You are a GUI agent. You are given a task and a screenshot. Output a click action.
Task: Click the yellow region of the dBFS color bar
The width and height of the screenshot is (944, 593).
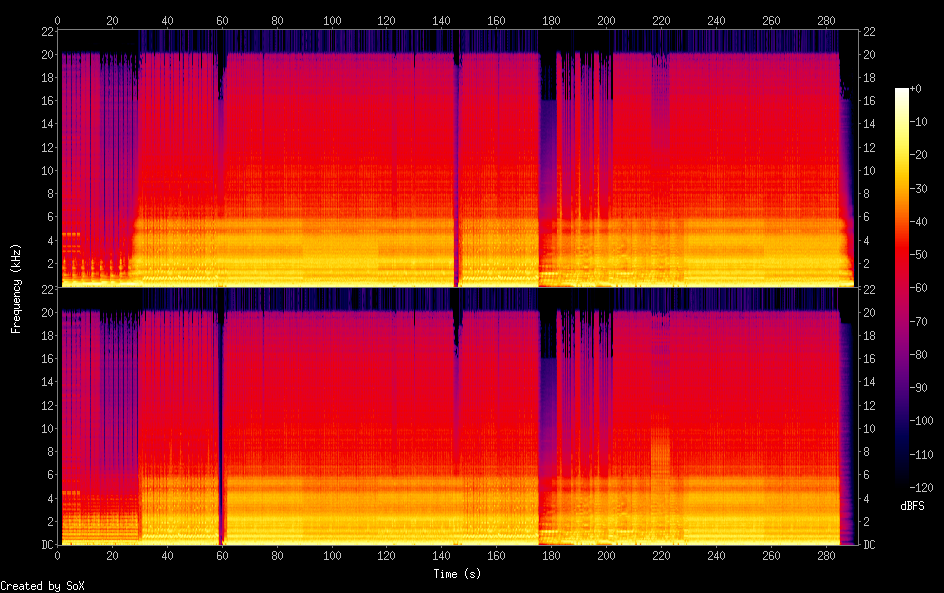pyautogui.click(x=902, y=160)
